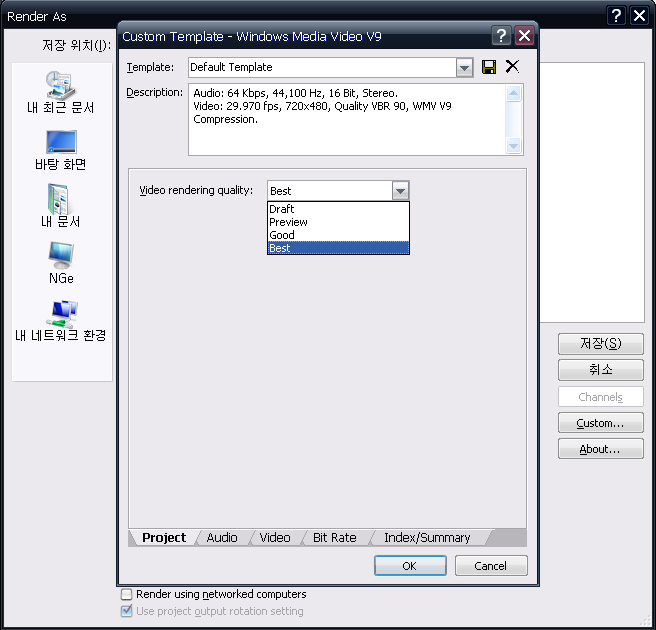Switch to the Video tab
The width and height of the screenshot is (656, 630).
[x=275, y=538]
